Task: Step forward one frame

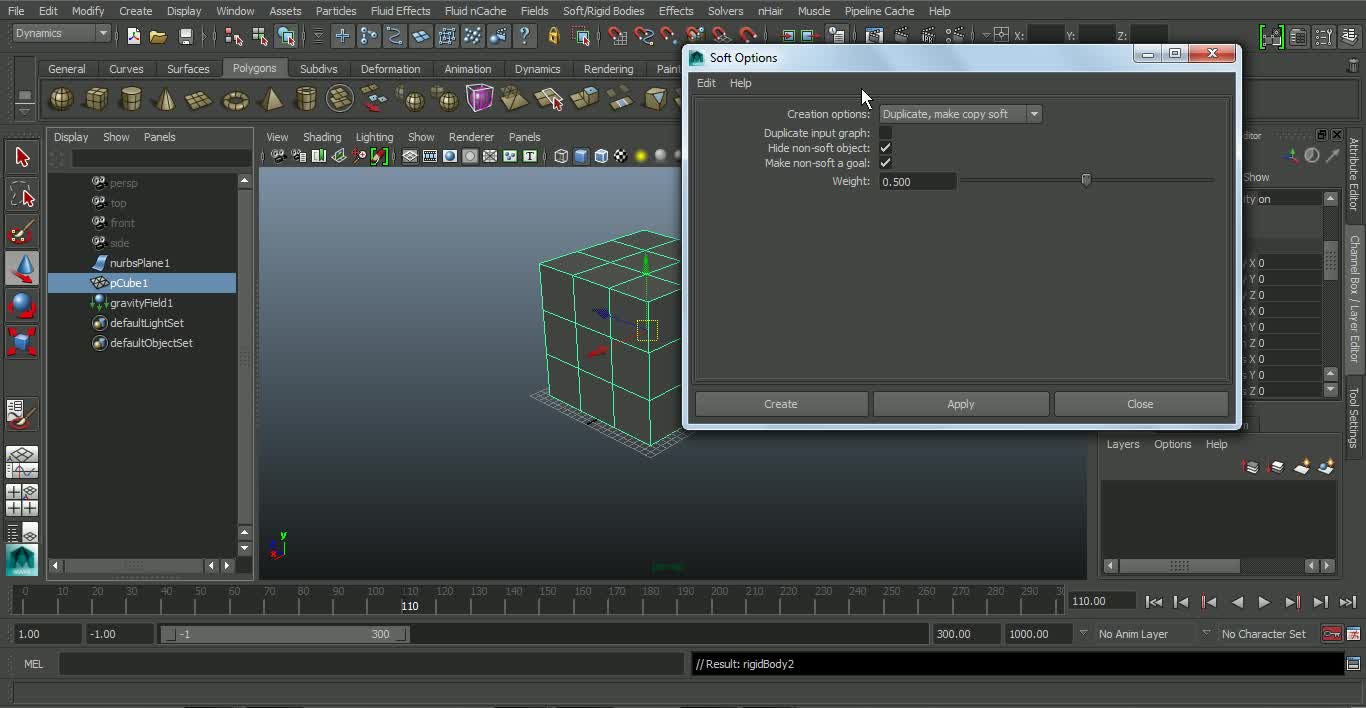Action: coord(1292,602)
